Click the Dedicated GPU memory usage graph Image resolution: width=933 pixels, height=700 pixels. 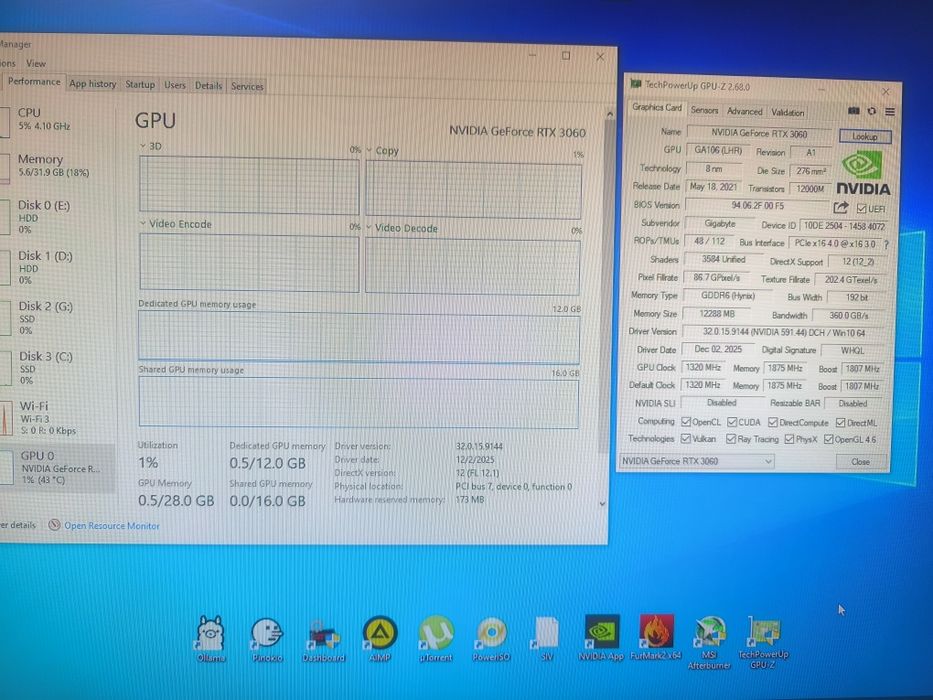tap(359, 338)
